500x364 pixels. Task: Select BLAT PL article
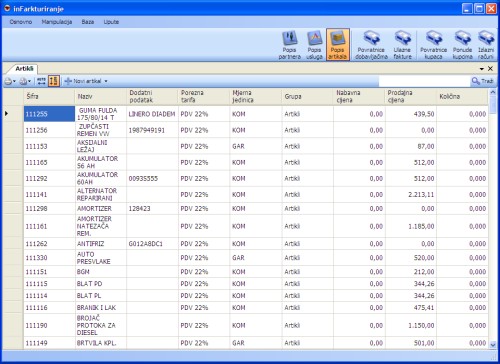[101, 296]
